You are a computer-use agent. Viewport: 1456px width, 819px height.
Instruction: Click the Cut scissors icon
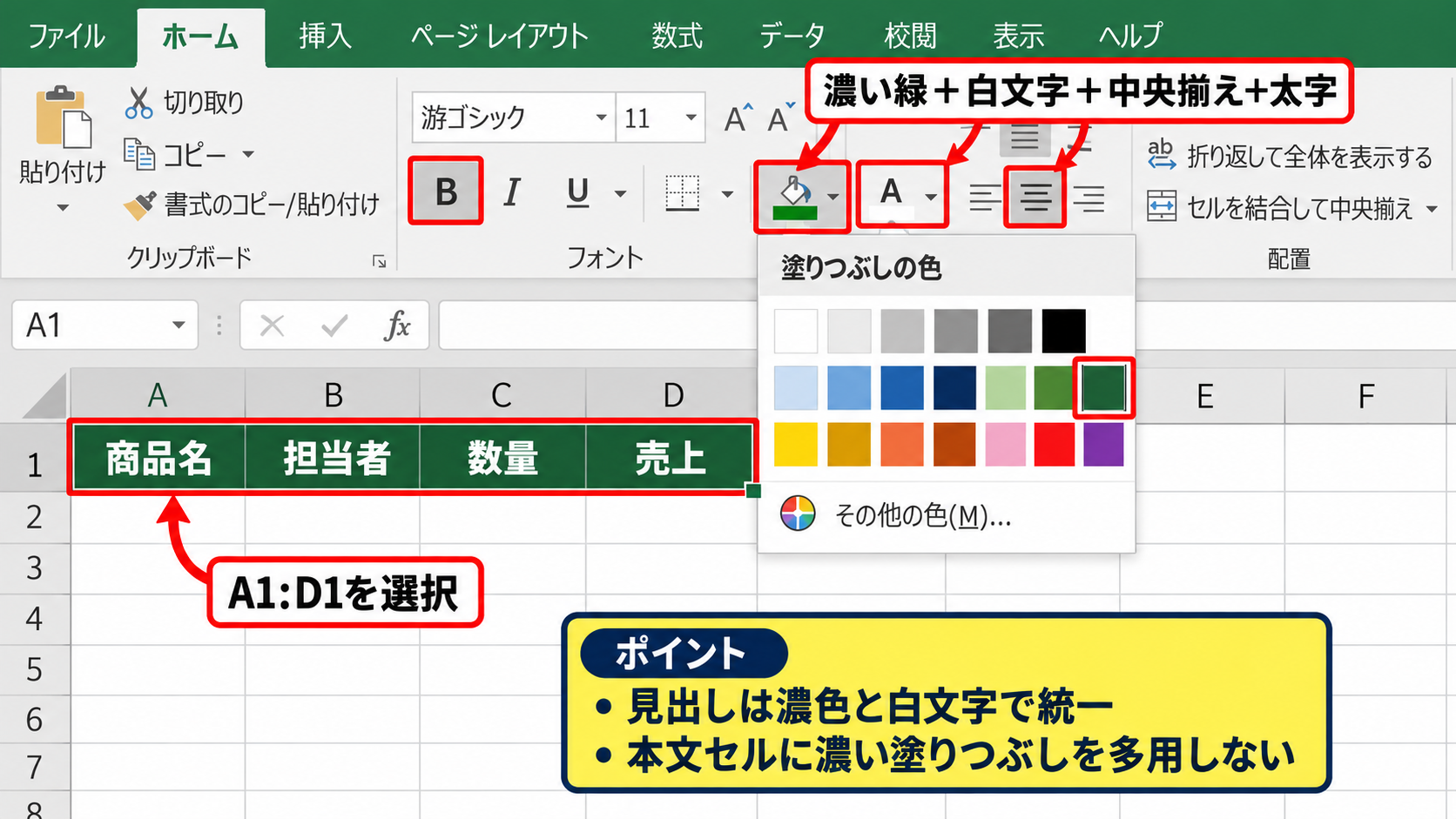pos(138,103)
